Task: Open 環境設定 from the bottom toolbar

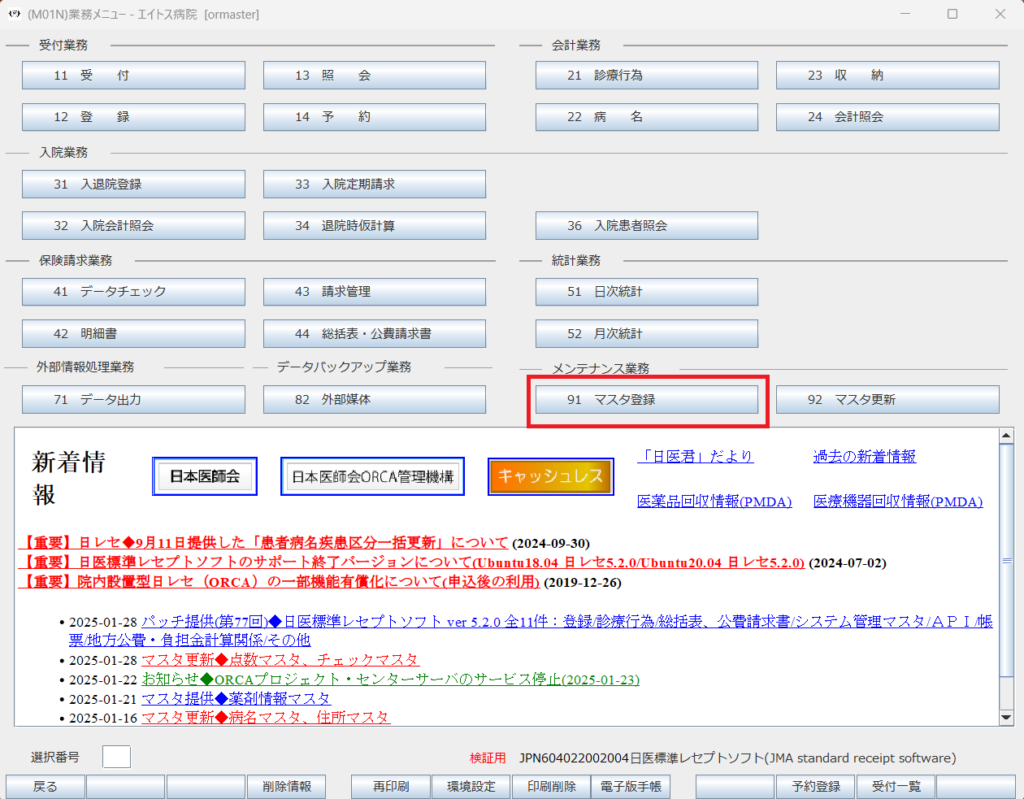Action: coord(471,786)
